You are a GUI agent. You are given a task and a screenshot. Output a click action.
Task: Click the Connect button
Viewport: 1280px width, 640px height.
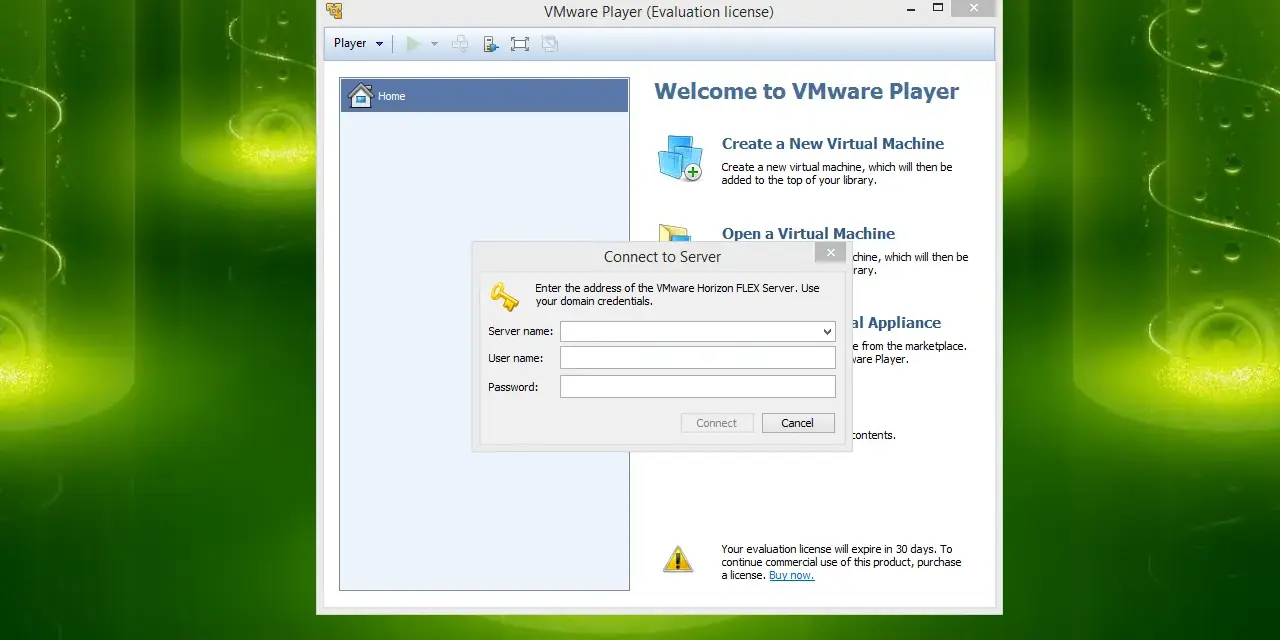(x=716, y=423)
